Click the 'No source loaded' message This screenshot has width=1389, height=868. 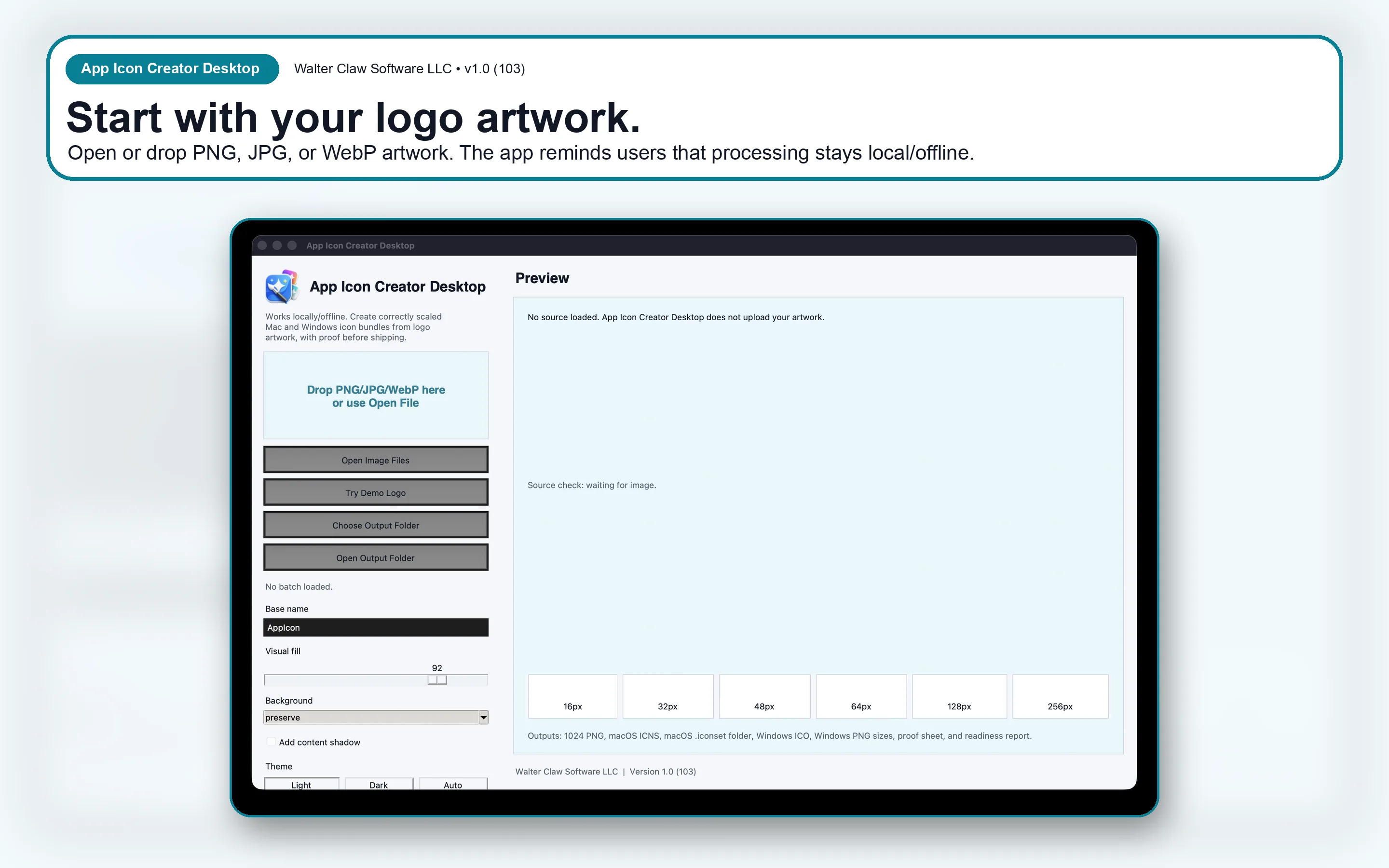pyautogui.click(x=676, y=317)
